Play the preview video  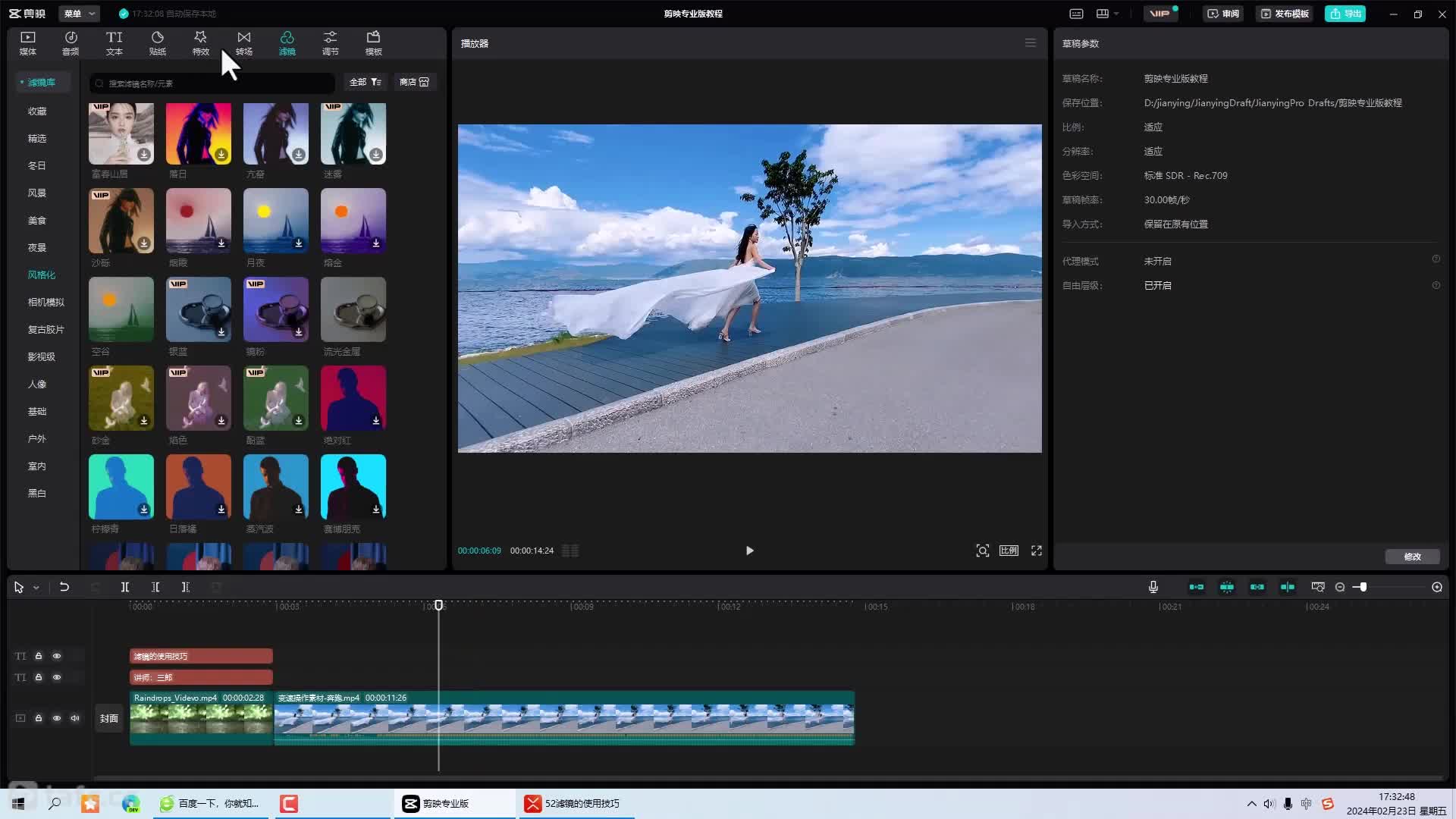pyautogui.click(x=749, y=551)
